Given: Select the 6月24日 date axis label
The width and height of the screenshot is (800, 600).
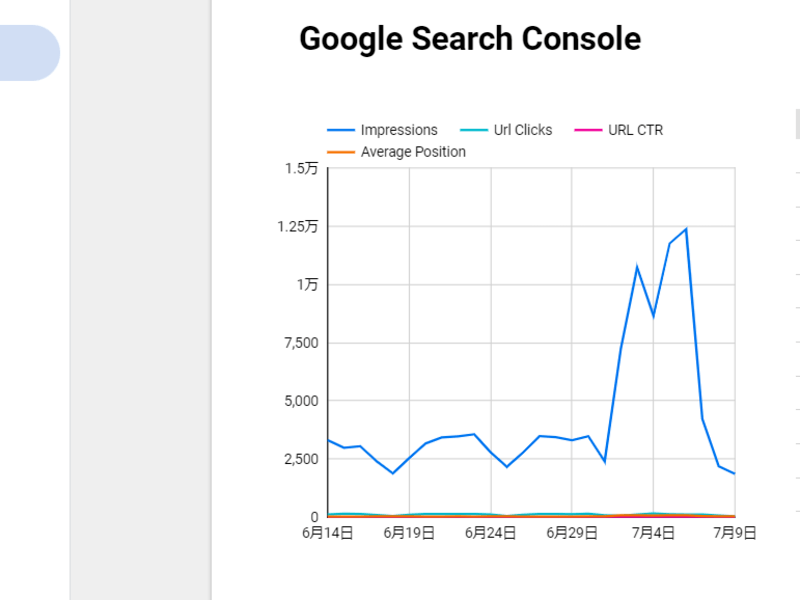Looking at the screenshot, I should (490, 533).
